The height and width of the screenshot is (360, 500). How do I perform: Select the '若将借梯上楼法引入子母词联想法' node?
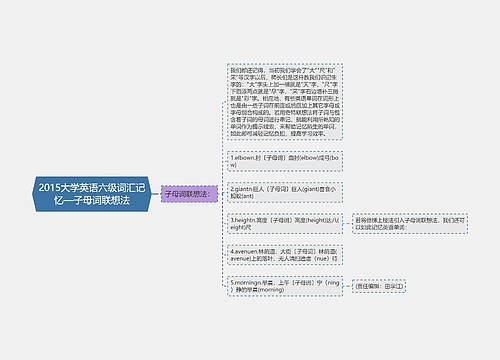pyautogui.click(x=410, y=224)
